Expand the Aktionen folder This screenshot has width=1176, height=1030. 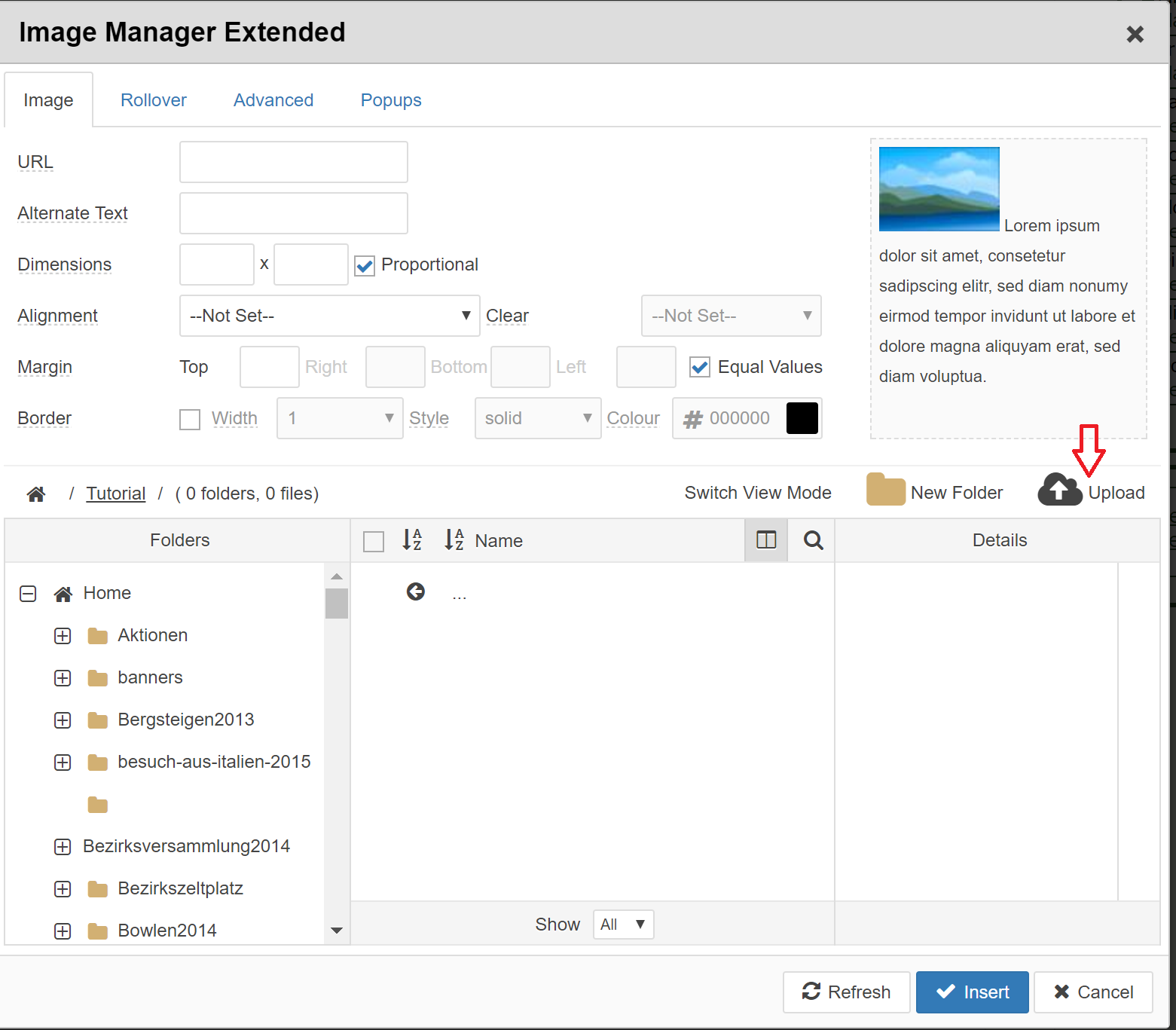click(x=63, y=636)
